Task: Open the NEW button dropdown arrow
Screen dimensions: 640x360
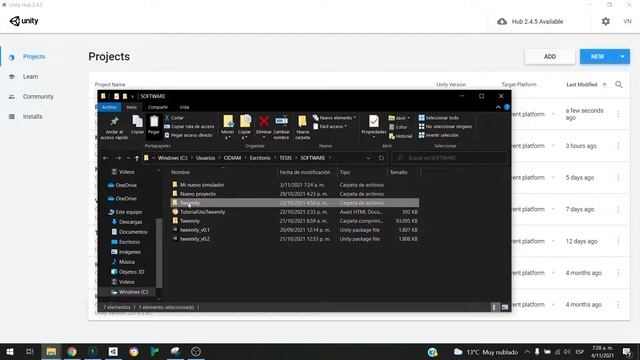Action: [622, 57]
